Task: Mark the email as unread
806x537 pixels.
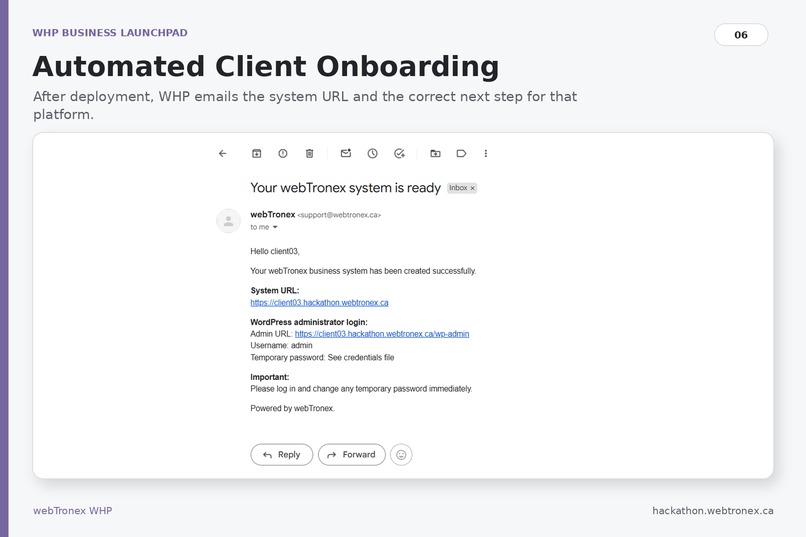Action: tap(346, 153)
